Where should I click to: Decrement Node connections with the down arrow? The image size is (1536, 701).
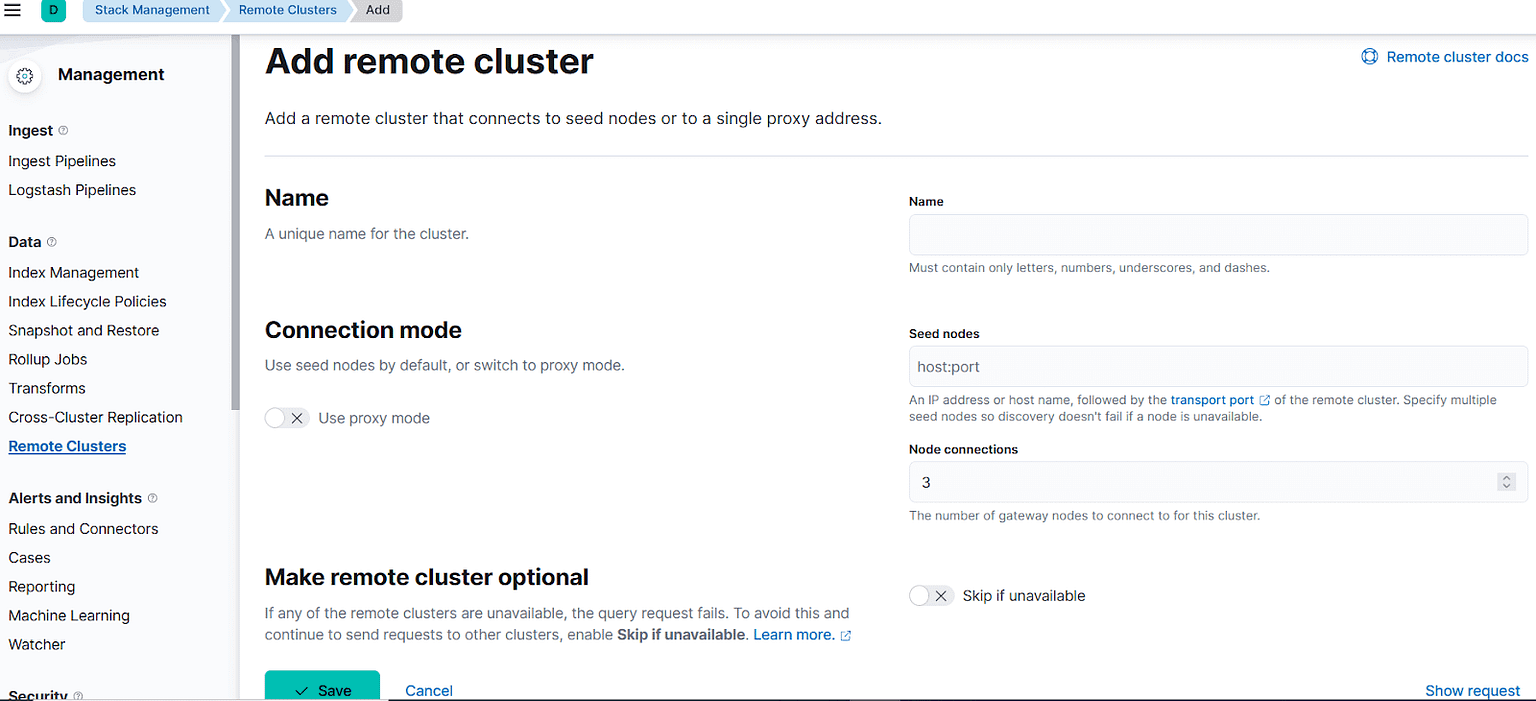[x=1506, y=487]
